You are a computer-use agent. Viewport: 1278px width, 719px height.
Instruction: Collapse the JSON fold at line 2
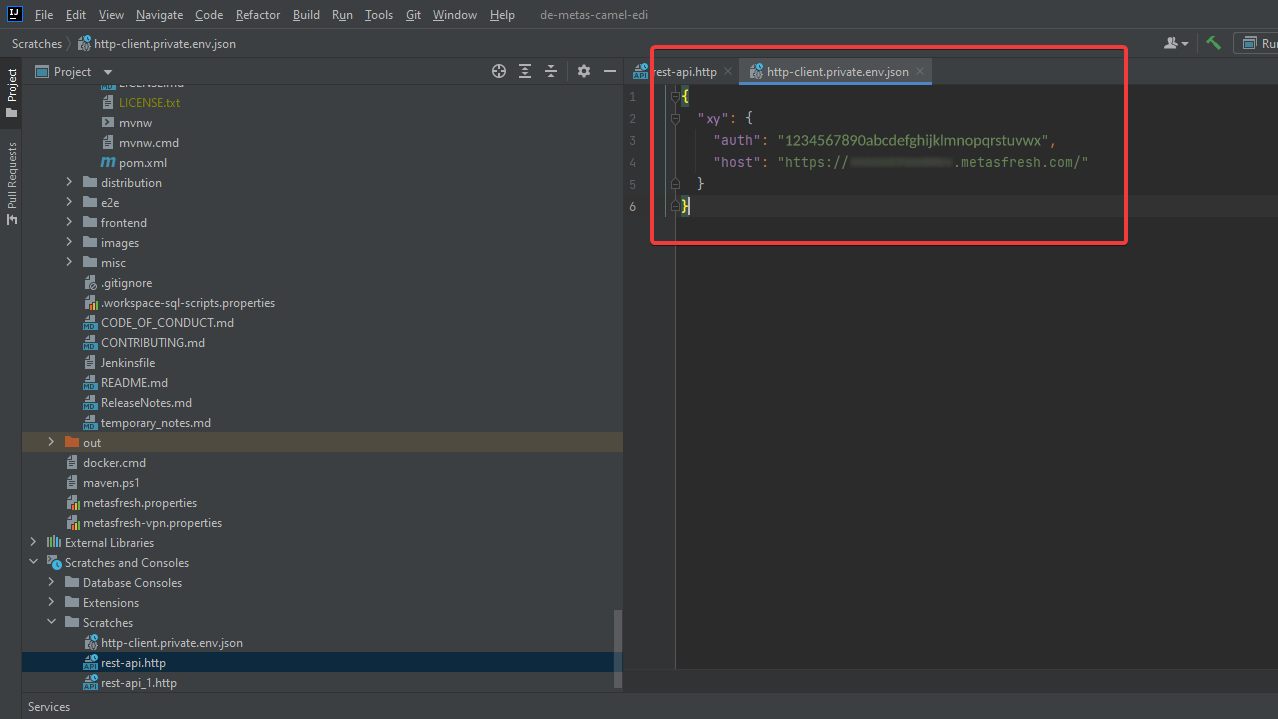[675, 118]
